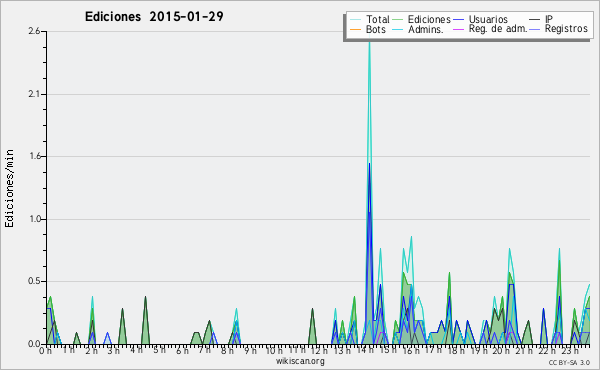The height and width of the screenshot is (370, 600).
Task: Click the 'CC BY-SA 3.0' license text
Action: click(569, 362)
